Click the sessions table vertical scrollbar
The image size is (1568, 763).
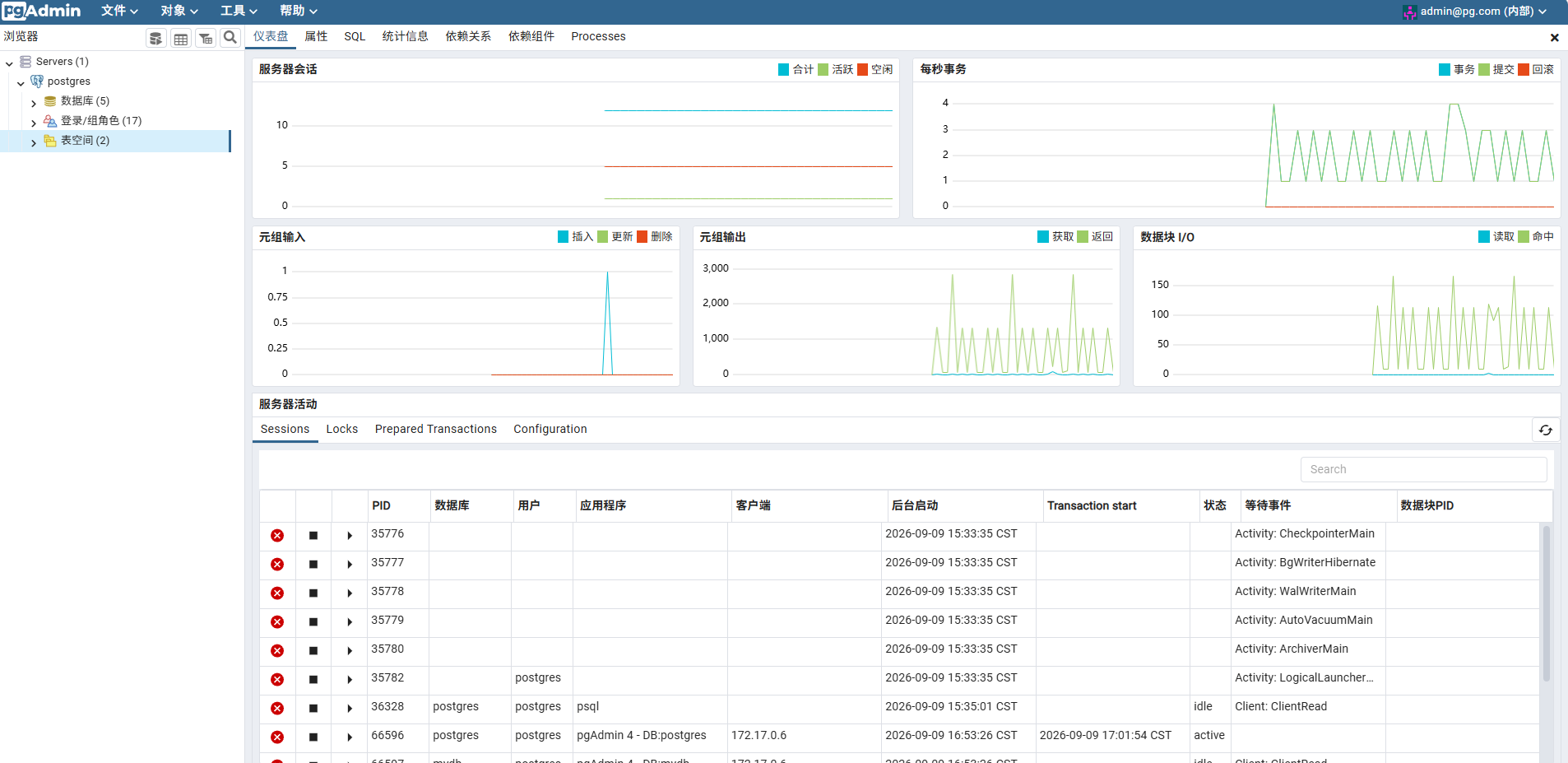pos(1547,605)
